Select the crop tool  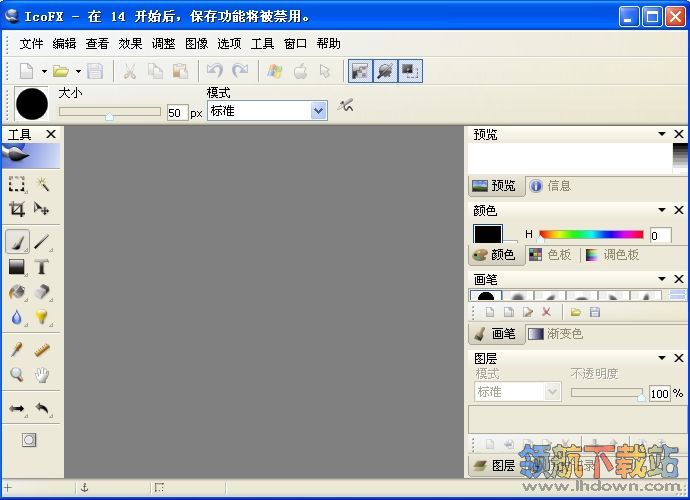pyautogui.click(x=17, y=209)
